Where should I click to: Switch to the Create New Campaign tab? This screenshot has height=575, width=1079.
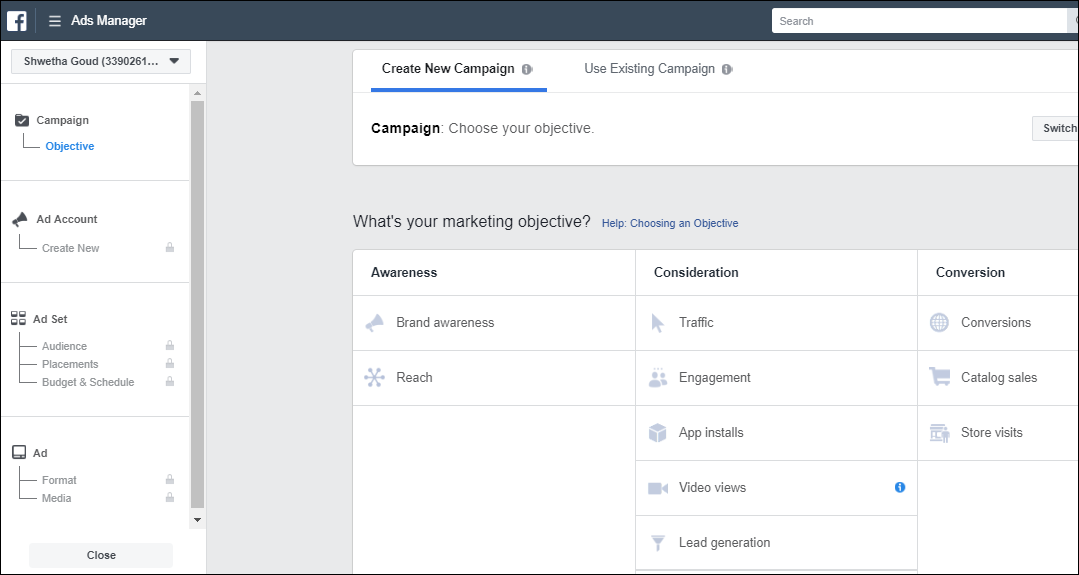pyautogui.click(x=448, y=69)
